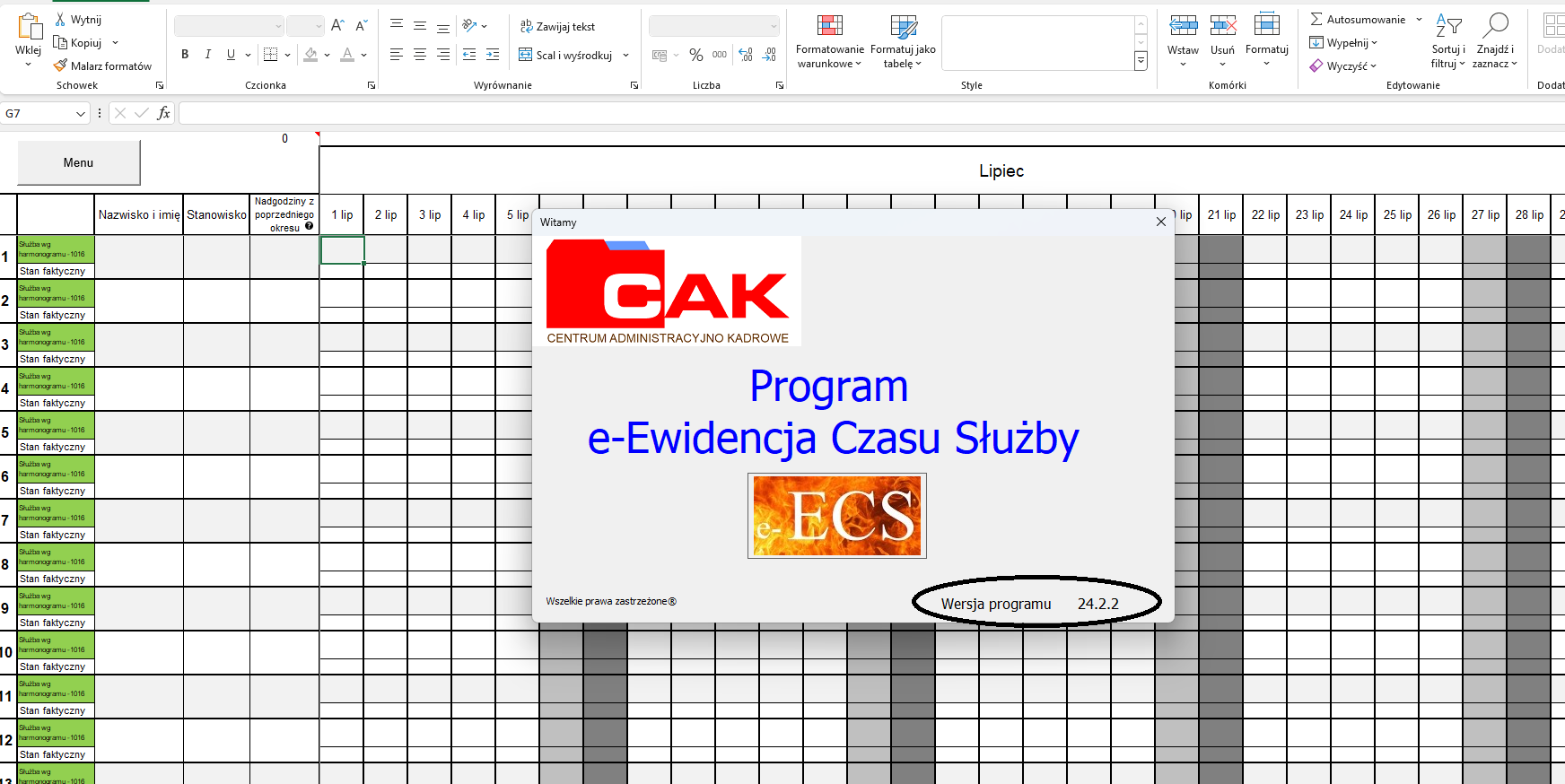Click the formula bar input
Viewport: 1565px width, 784px height.
(x=871, y=113)
